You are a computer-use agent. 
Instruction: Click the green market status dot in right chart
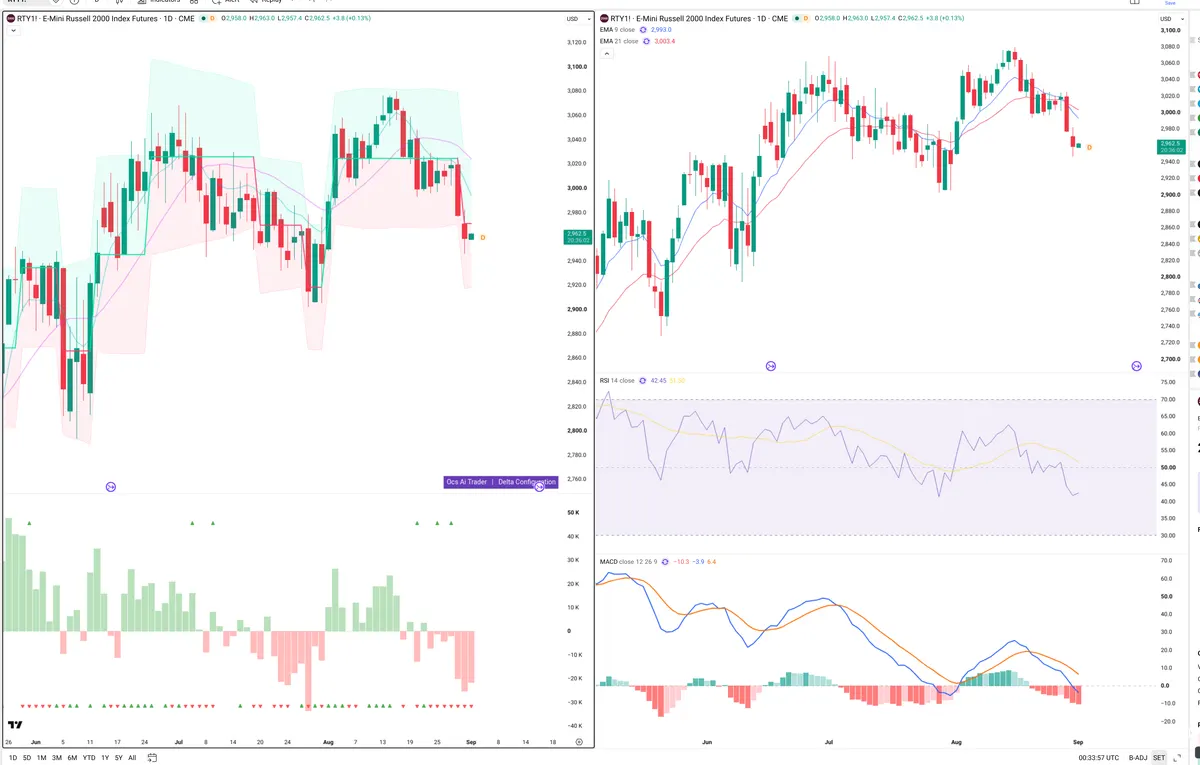coord(796,19)
